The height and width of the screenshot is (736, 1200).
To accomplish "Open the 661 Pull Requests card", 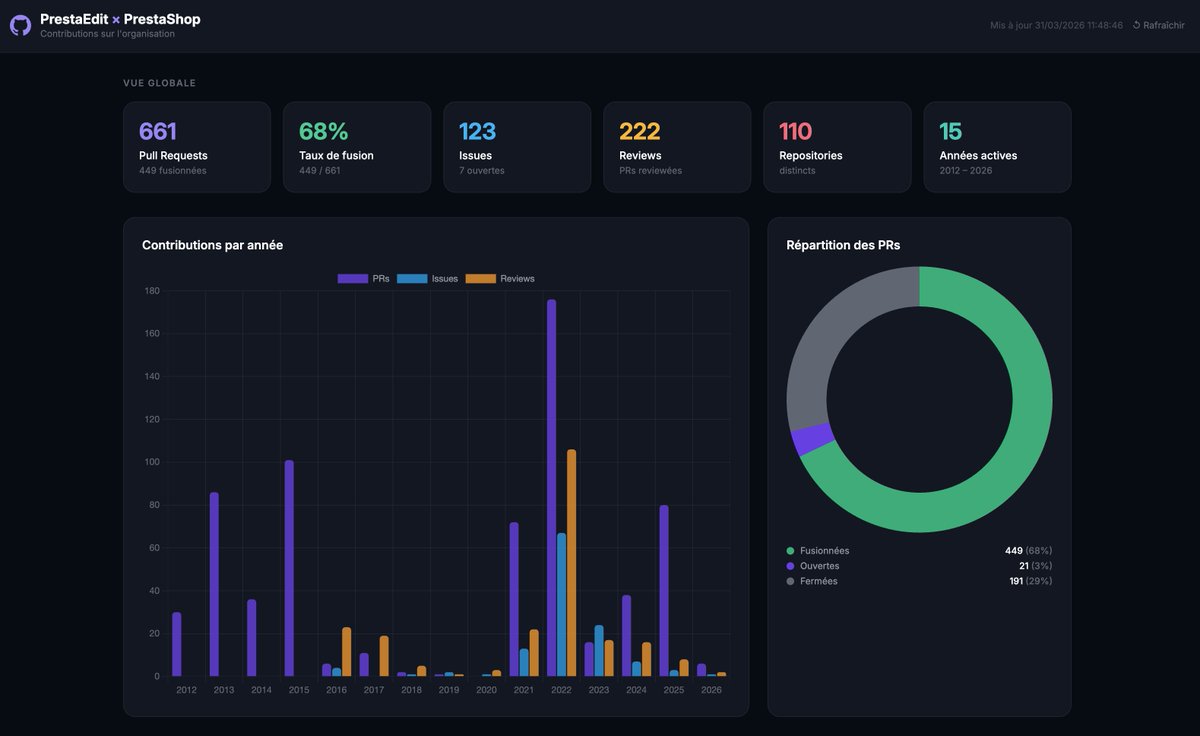I will tap(197, 147).
